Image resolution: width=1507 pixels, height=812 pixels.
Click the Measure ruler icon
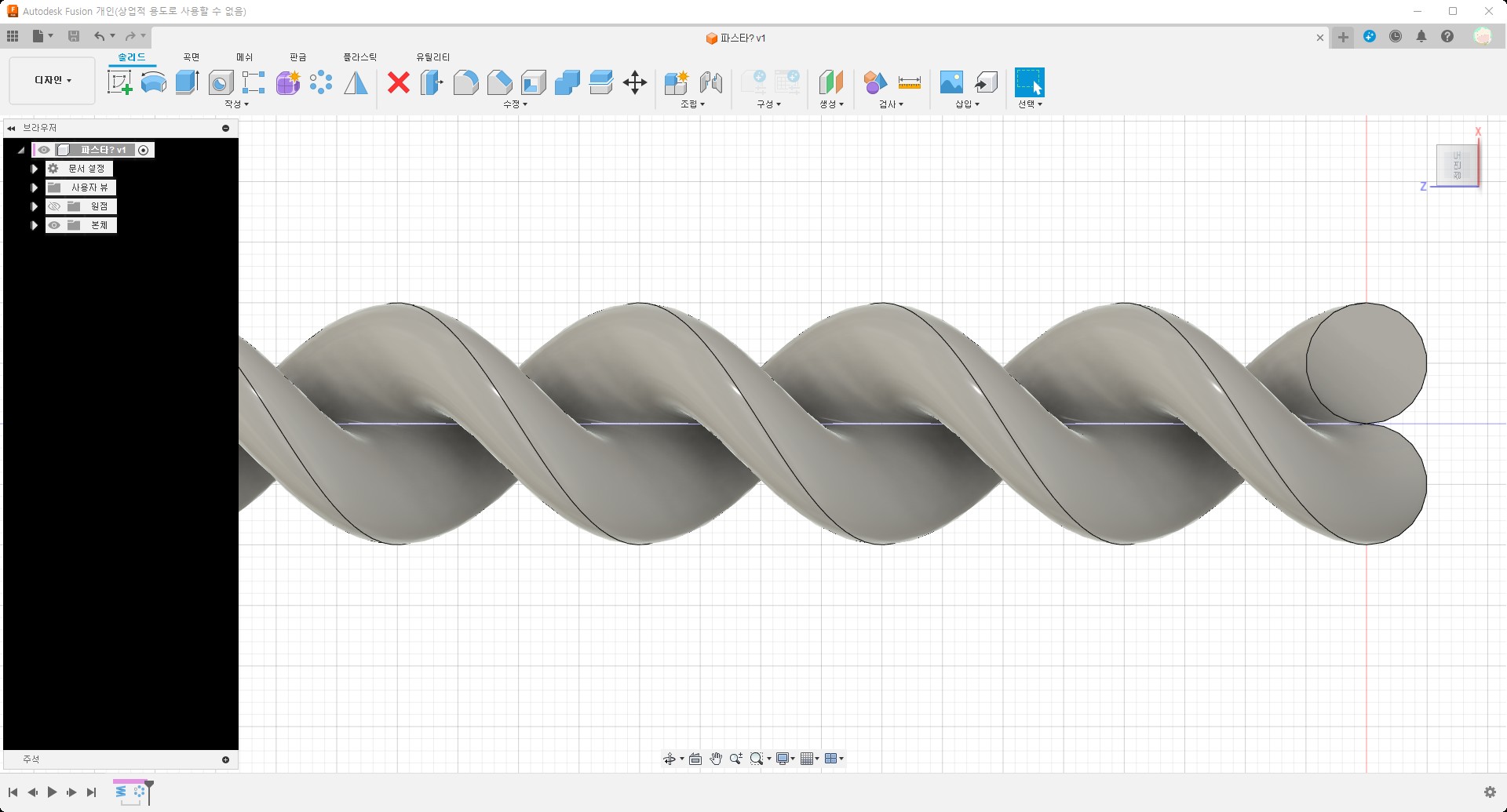pyautogui.click(x=909, y=82)
